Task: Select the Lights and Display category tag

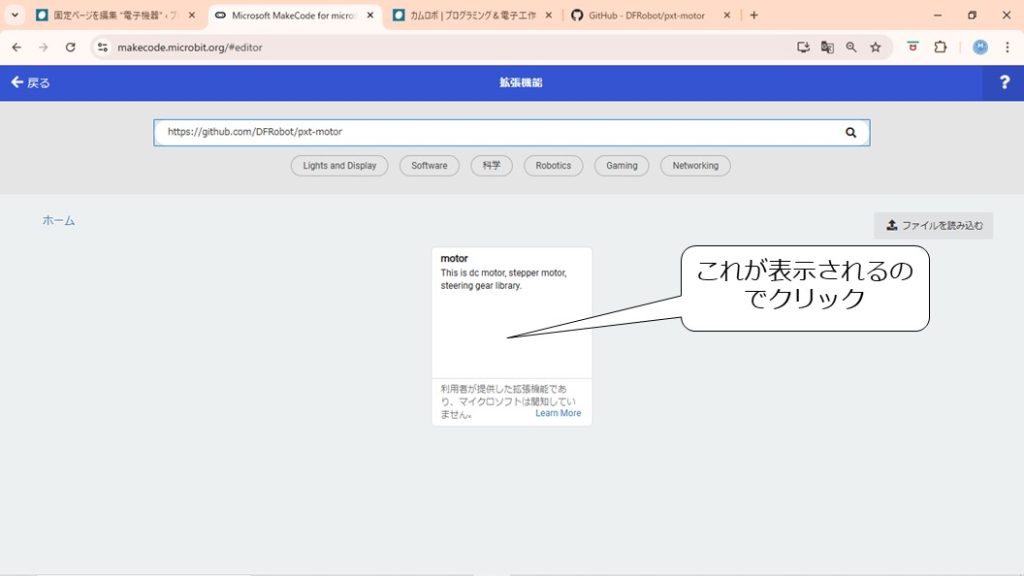Action: click(339, 166)
